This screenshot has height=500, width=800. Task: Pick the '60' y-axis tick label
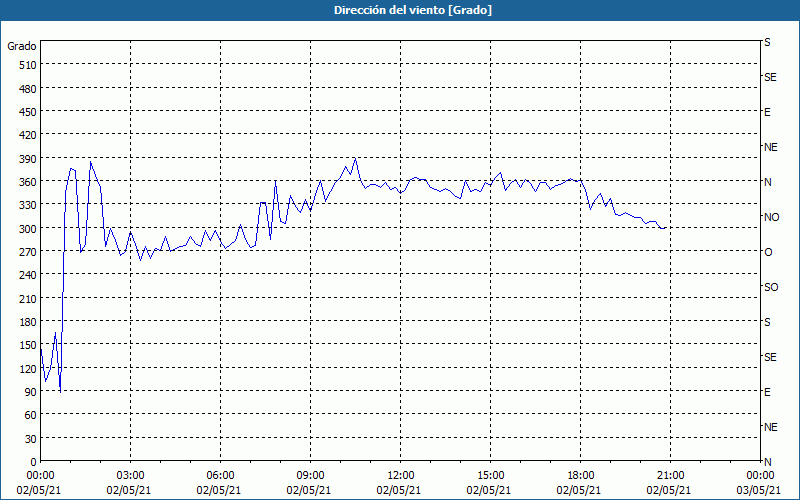click(x=31, y=415)
